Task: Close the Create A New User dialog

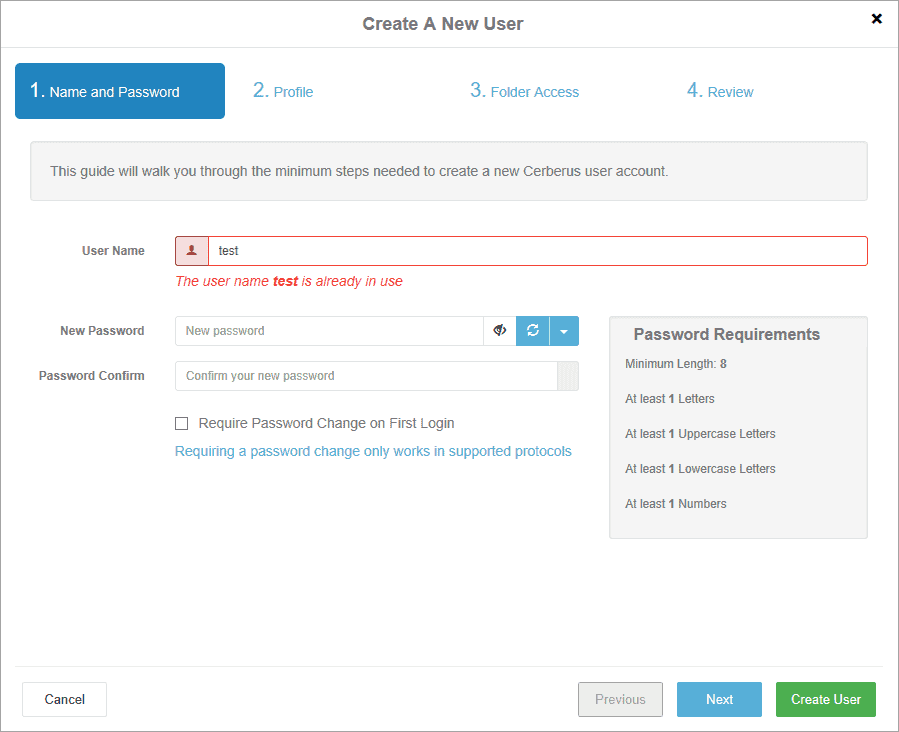Action: click(x=876, y=19)
